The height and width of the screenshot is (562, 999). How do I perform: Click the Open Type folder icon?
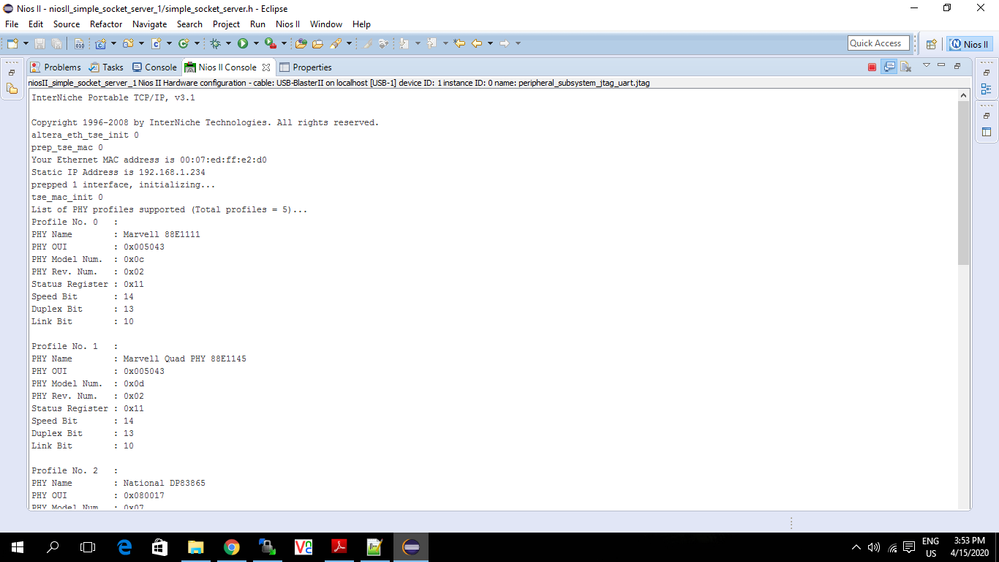coord(301,43)
